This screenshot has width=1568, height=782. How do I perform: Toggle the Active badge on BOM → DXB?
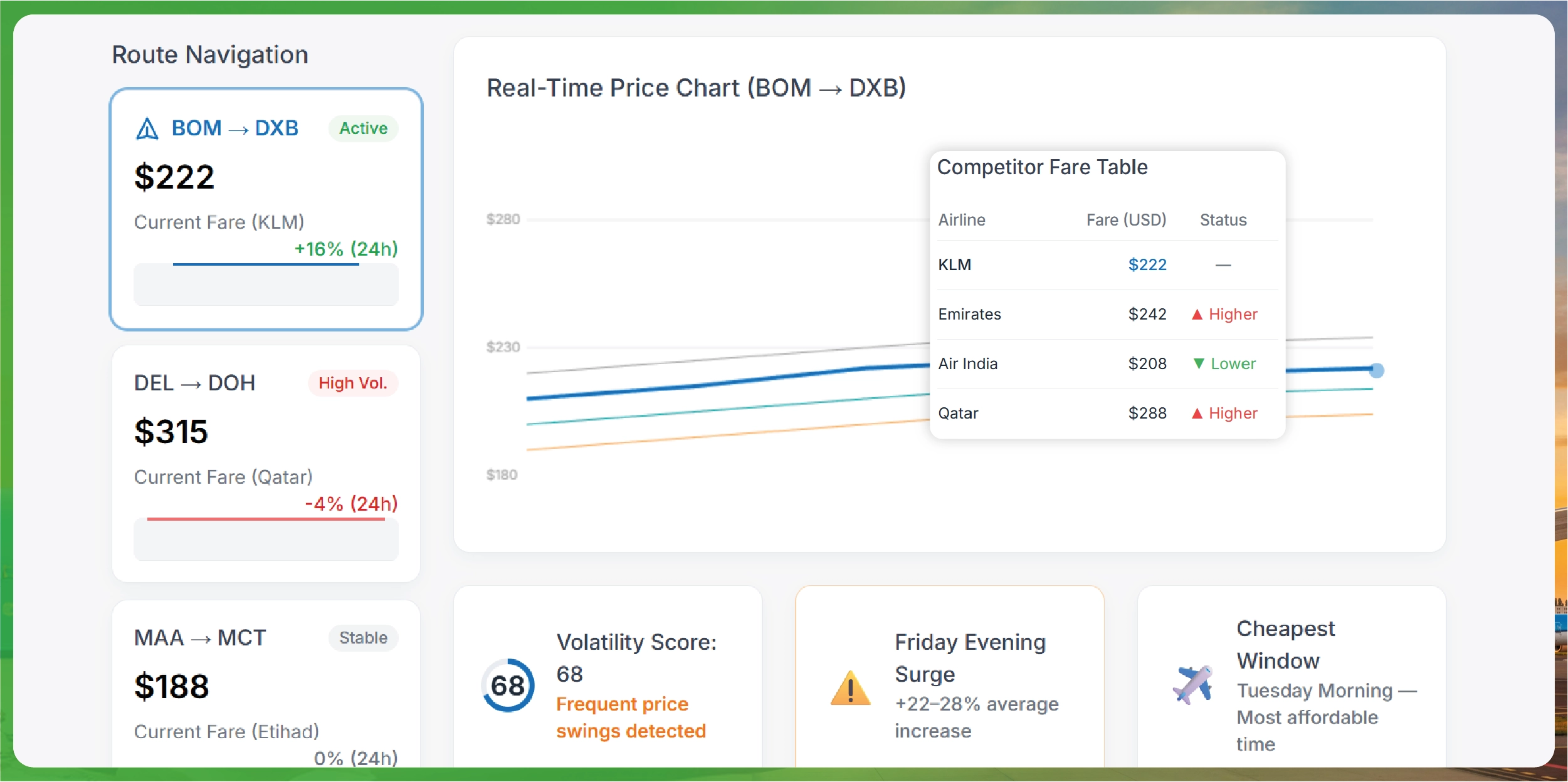tap(363, 128)
